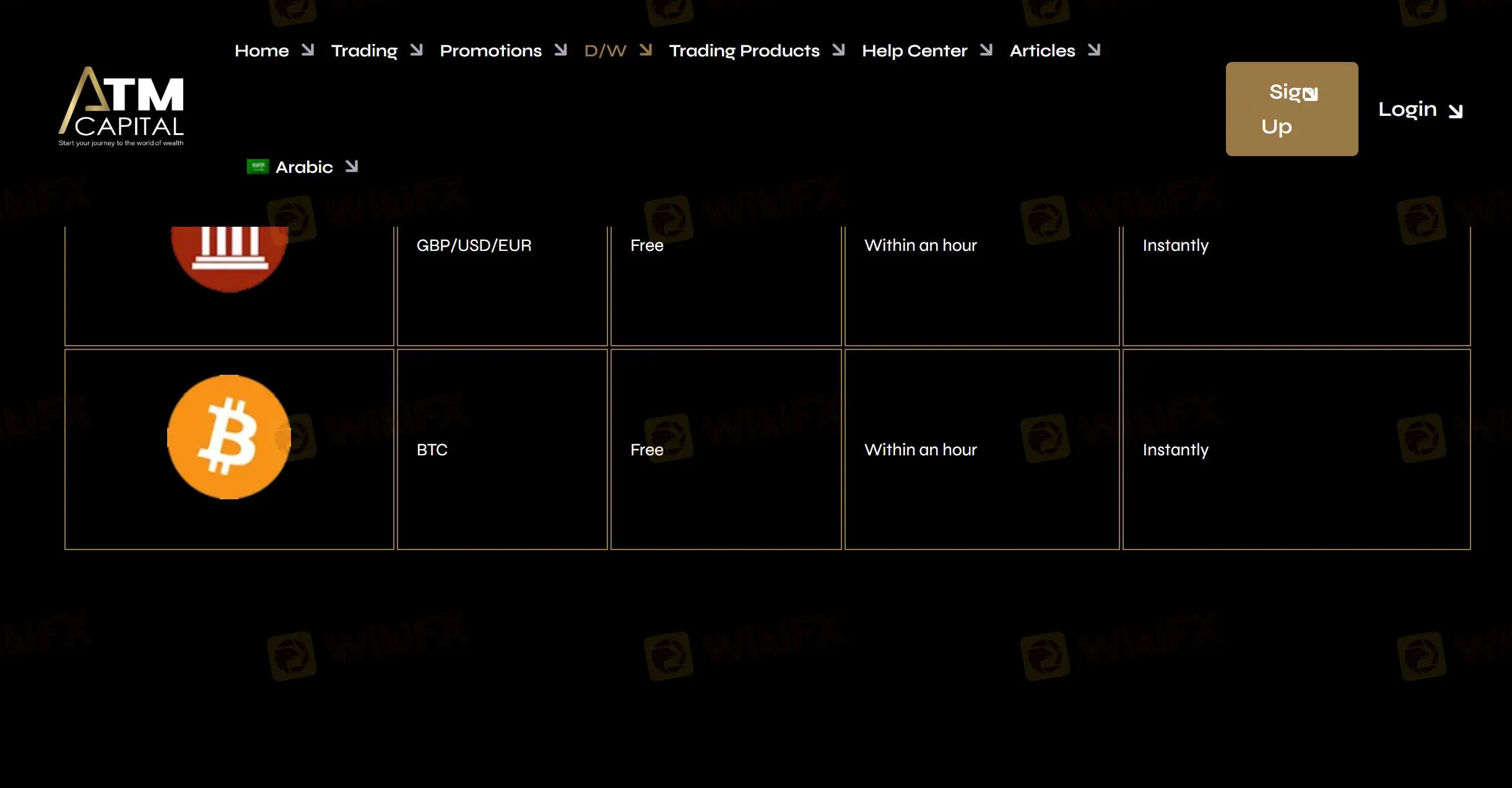Click the Login link
1512x788 pixels.
[x=1407, y=109]
